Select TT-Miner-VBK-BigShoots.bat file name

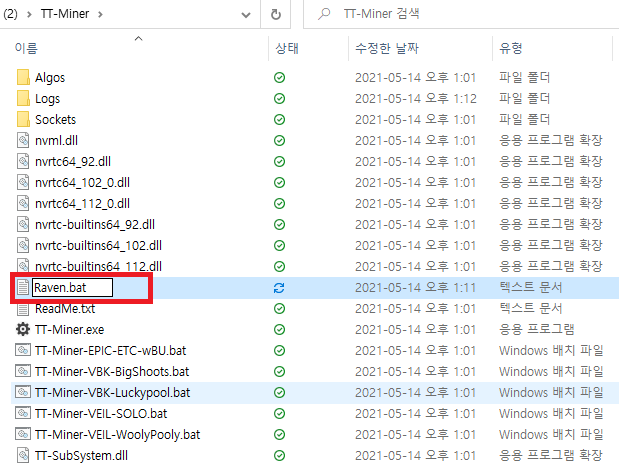112,371
